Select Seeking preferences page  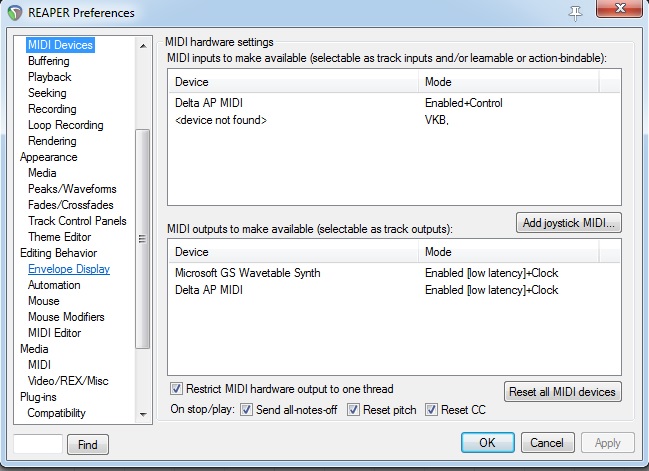[x=47, y=93]
